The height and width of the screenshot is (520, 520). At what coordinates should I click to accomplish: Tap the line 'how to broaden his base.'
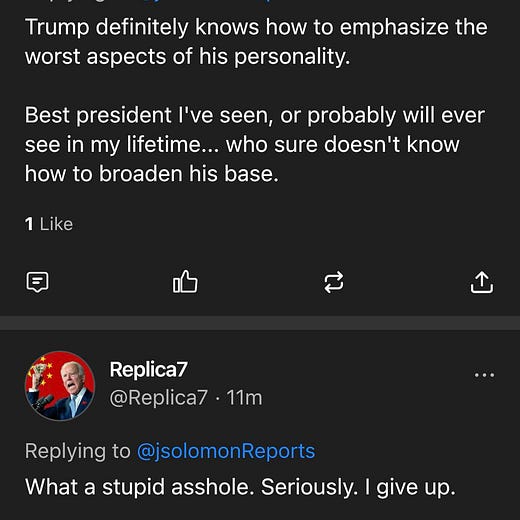coord(152,174)
